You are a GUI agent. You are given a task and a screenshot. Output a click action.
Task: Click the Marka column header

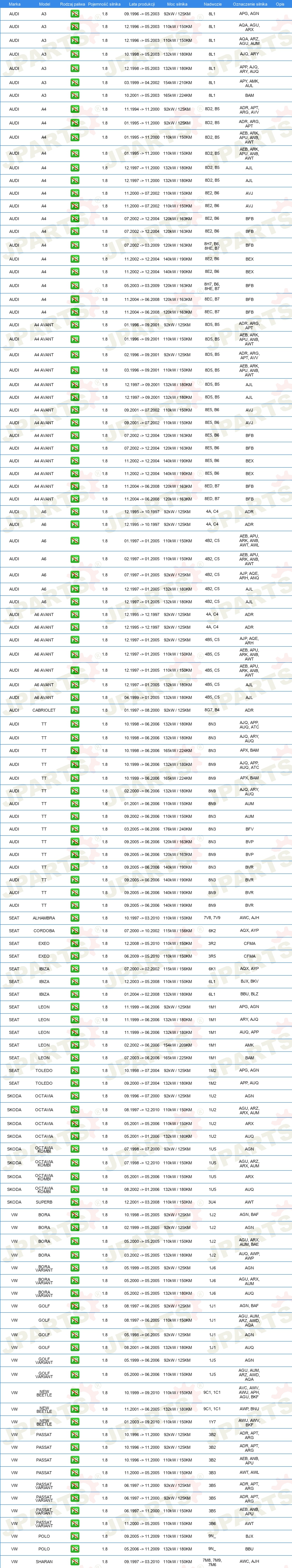pyautogui.click(x=15, y=4)
